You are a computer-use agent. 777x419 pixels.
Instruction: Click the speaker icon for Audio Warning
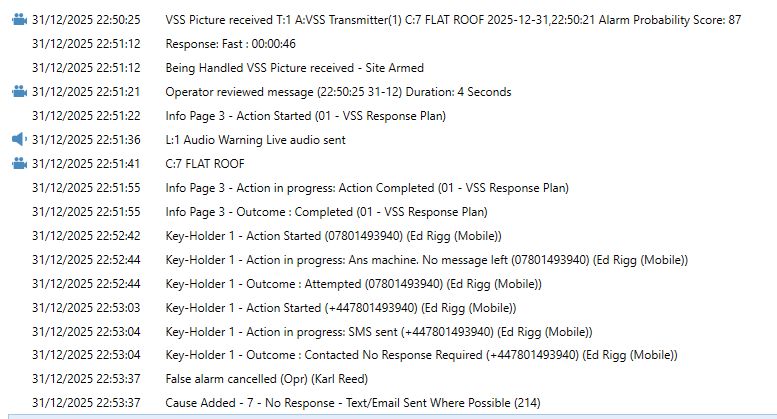(19, 139)
